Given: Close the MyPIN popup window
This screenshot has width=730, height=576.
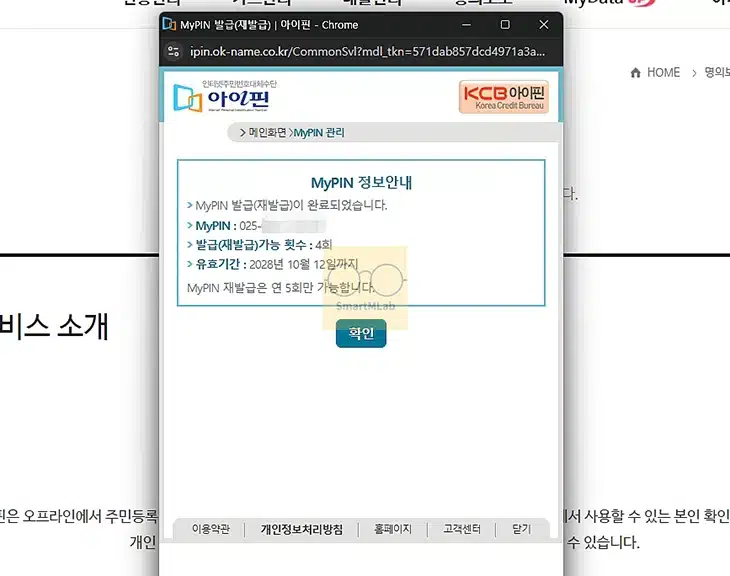Looking at the screenshot, I should pyautogui.click(x=544, y=25).
